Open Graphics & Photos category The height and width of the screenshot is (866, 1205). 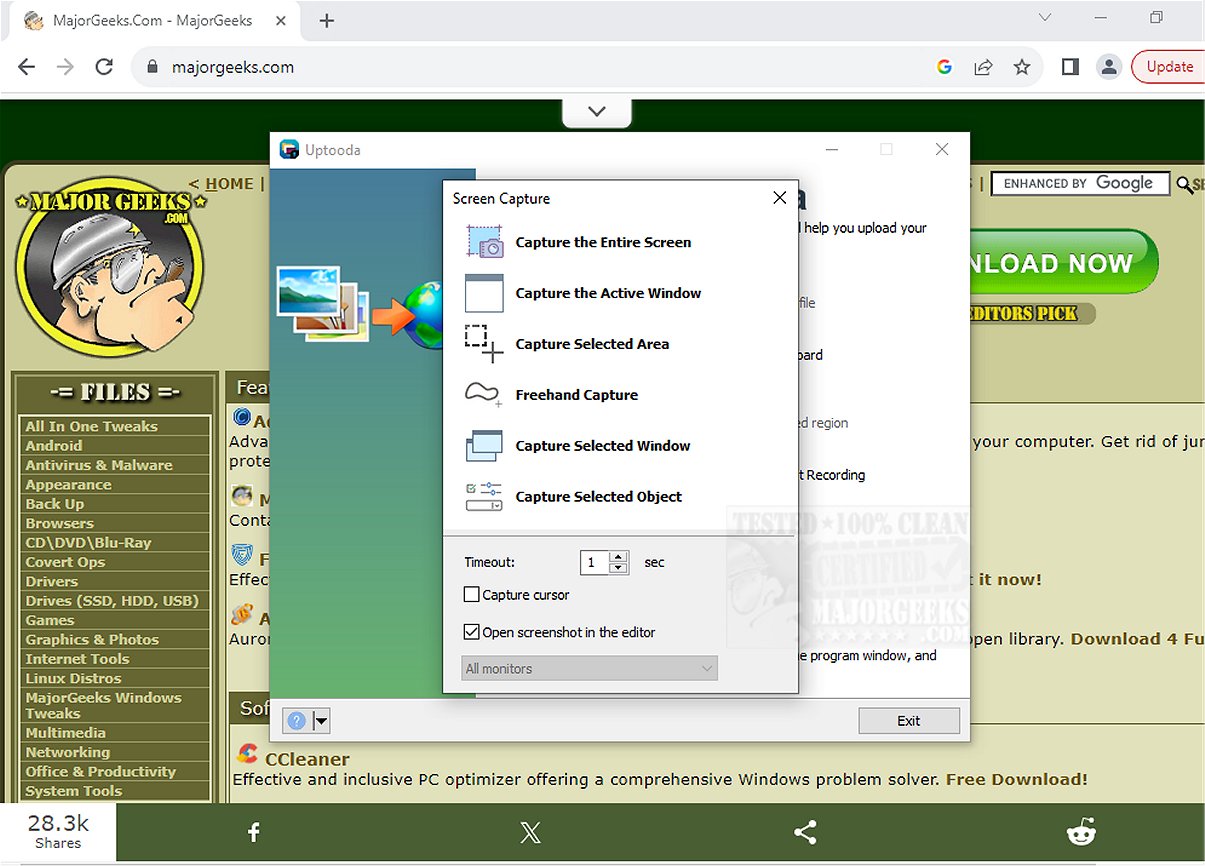(x=92, y=640)
